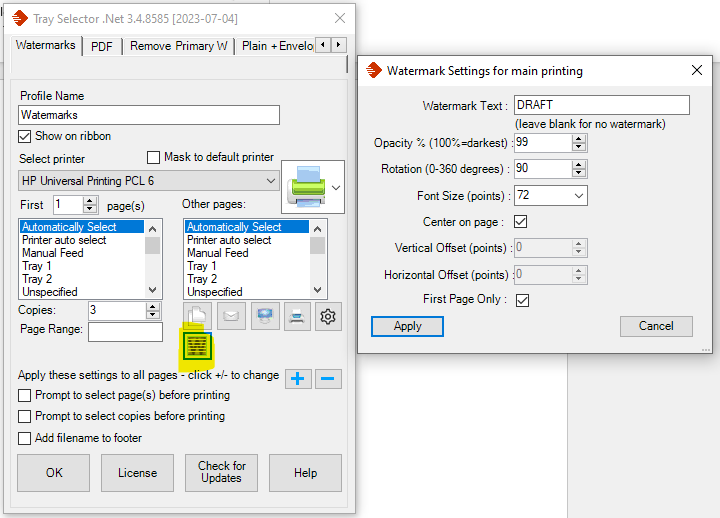This screenshot has width=720, height=518.
Task: Click the gear settings icon button
Action: [327, 317]
